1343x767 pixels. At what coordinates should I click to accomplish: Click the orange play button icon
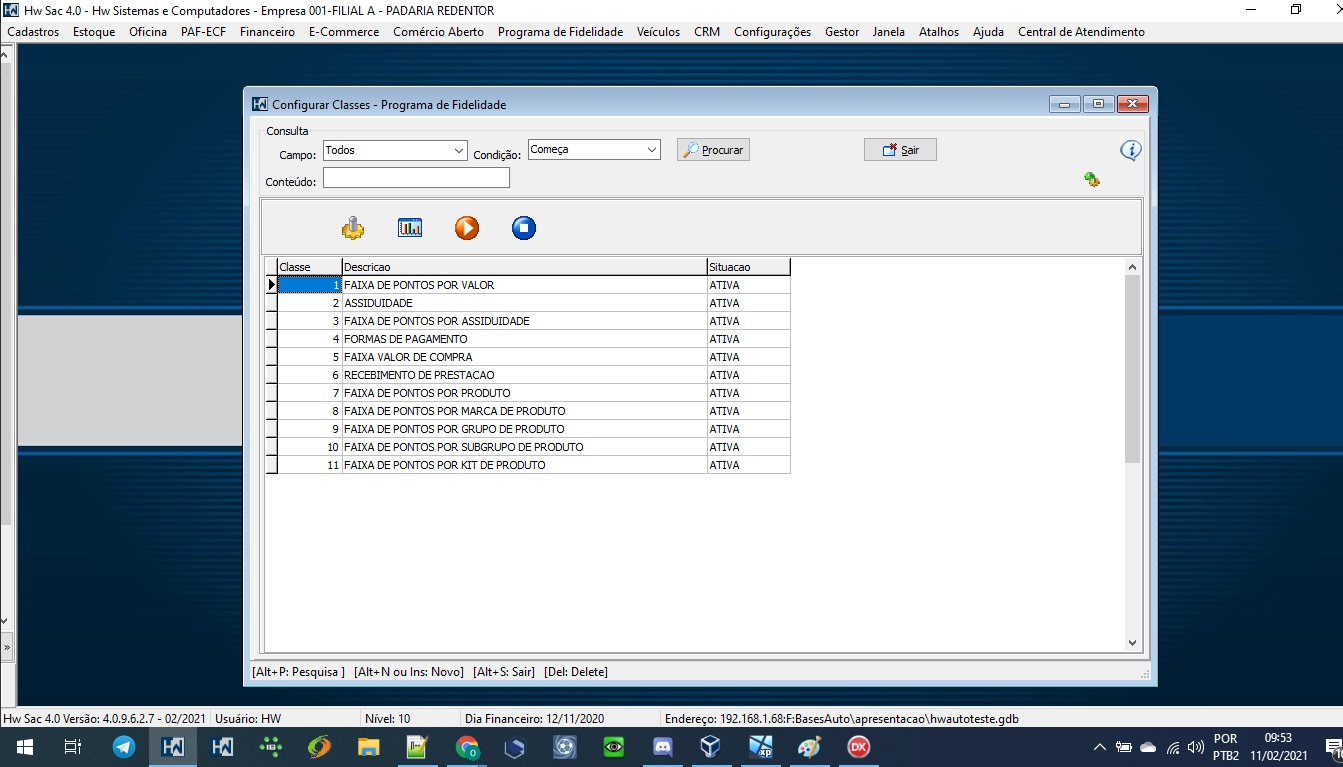(x=467, y=228)
